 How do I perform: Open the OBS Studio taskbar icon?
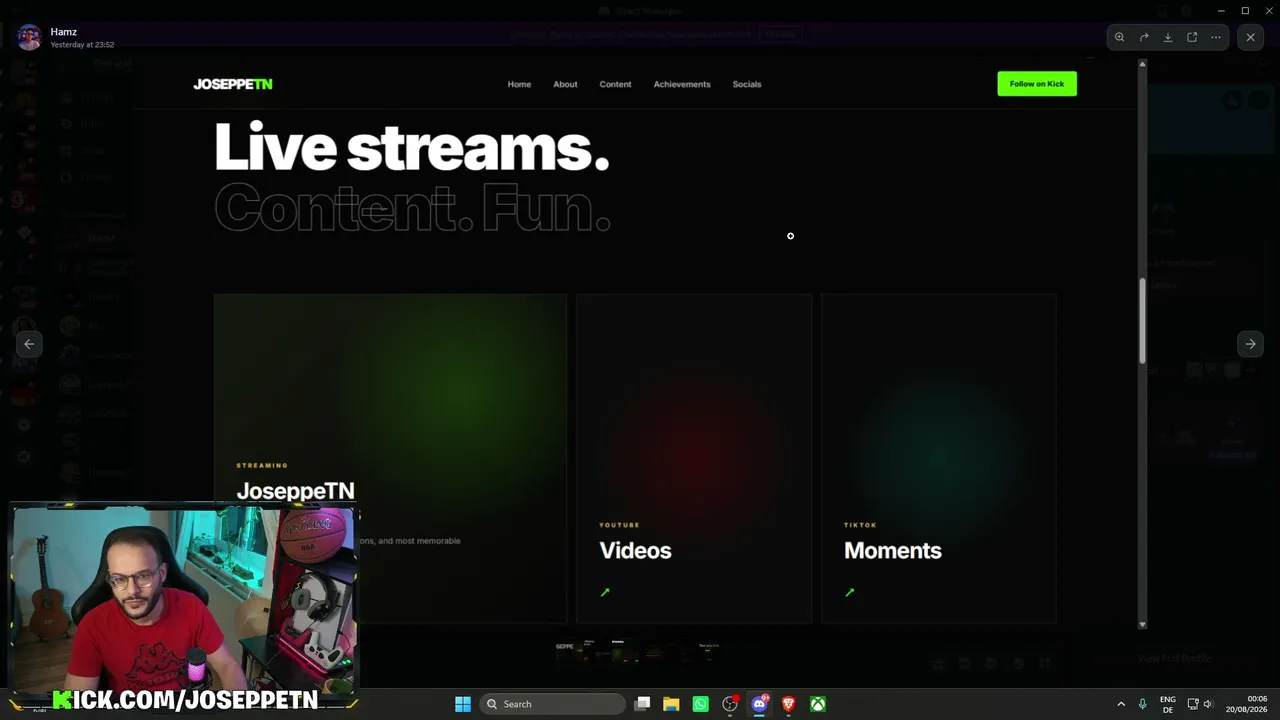tap(730, 704)
